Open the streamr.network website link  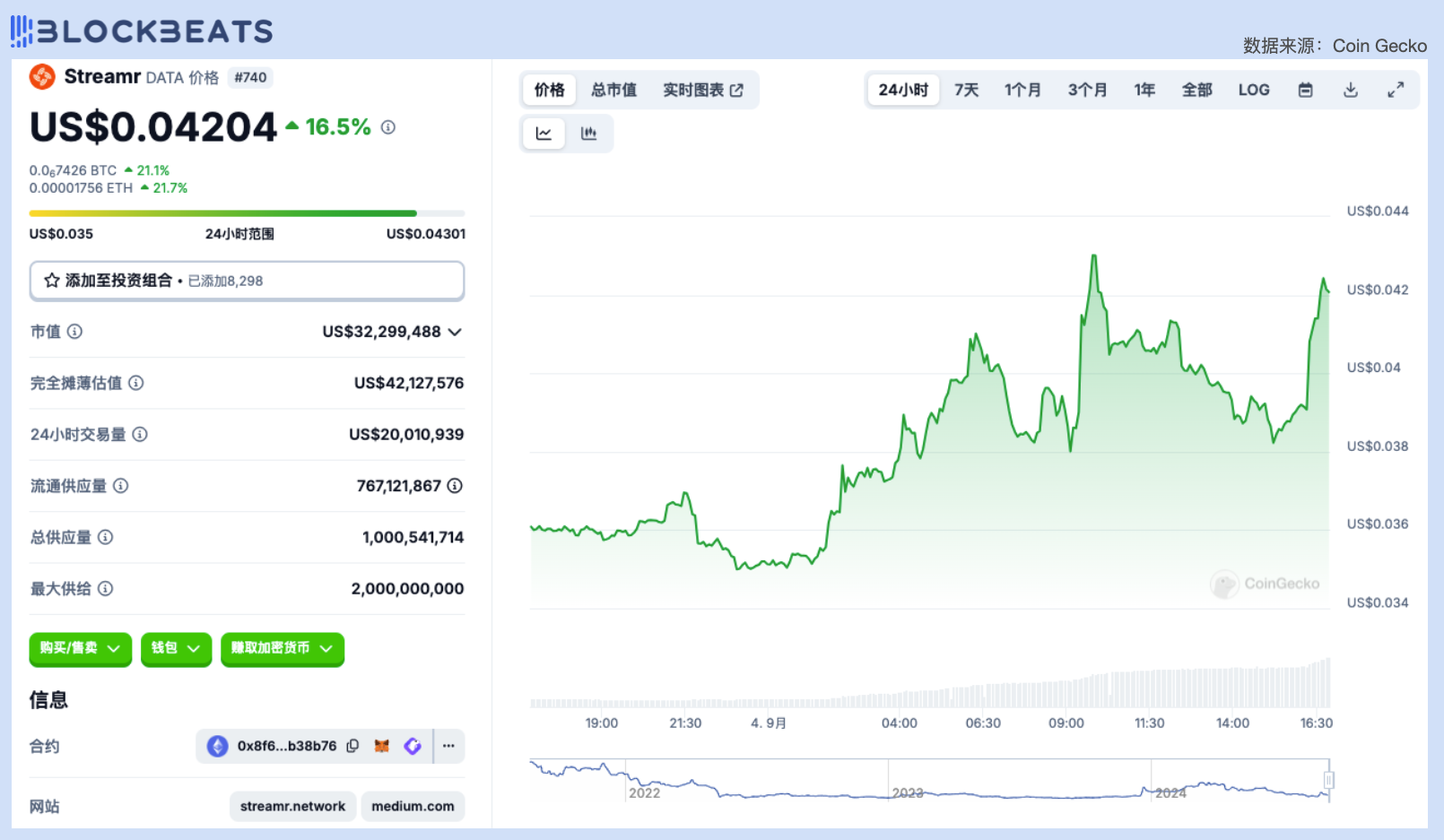(x=292, y=806)
